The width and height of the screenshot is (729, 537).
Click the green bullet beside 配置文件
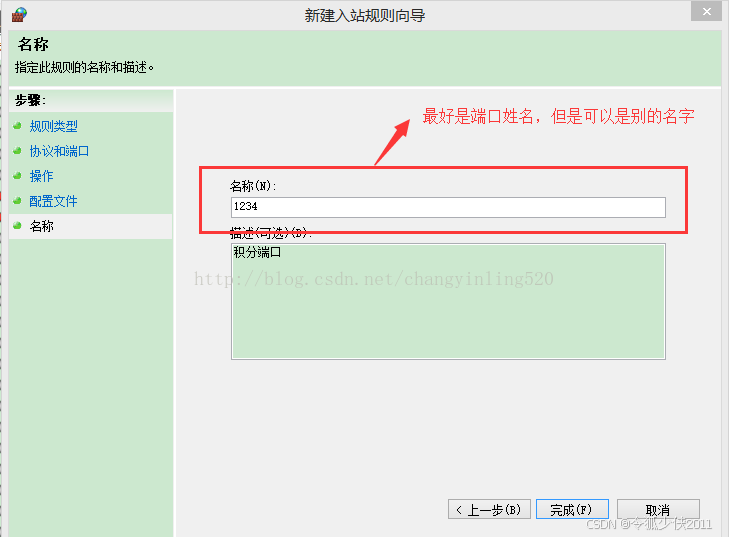click(18, 201)
